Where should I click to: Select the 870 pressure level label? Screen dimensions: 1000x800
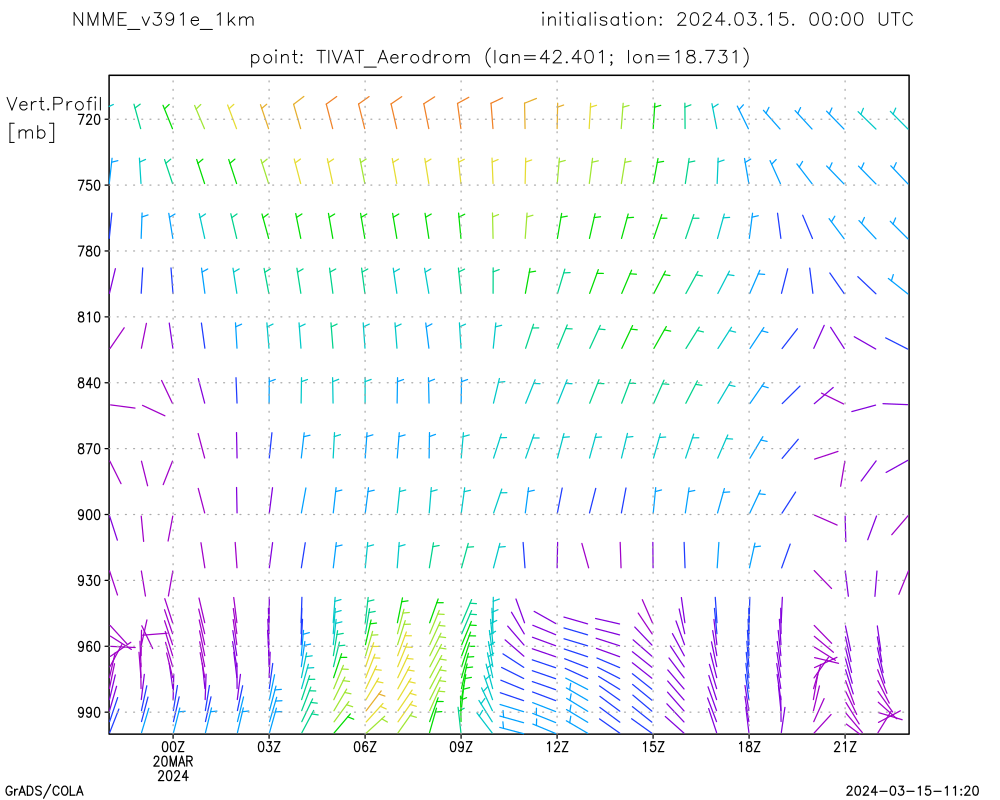tap(89, 449)
